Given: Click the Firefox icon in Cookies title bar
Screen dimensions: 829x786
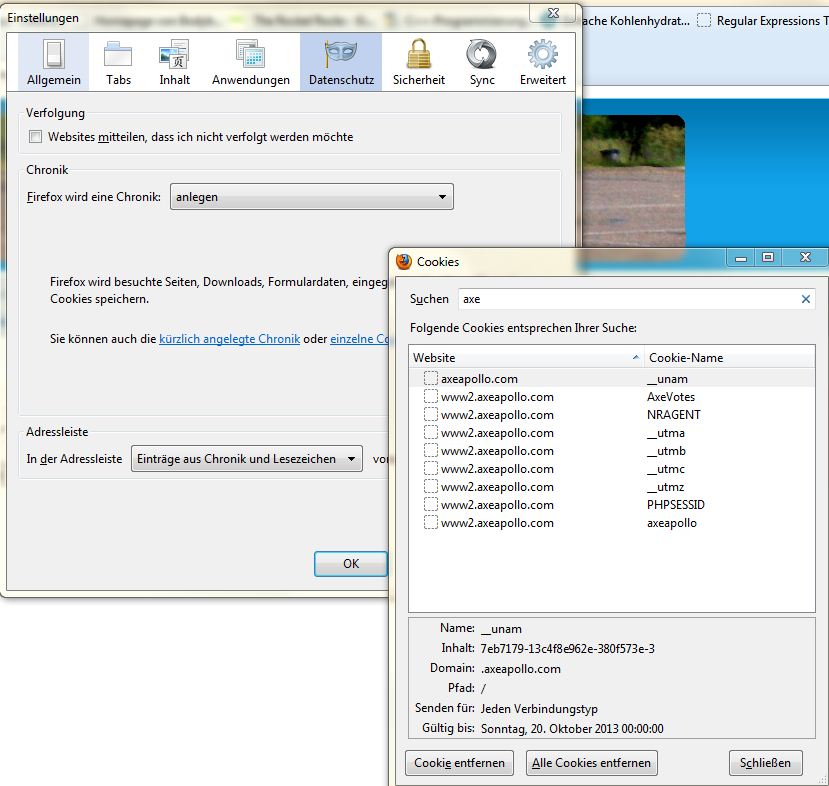Looking at the screenshot, I should [x=404, y=261].
